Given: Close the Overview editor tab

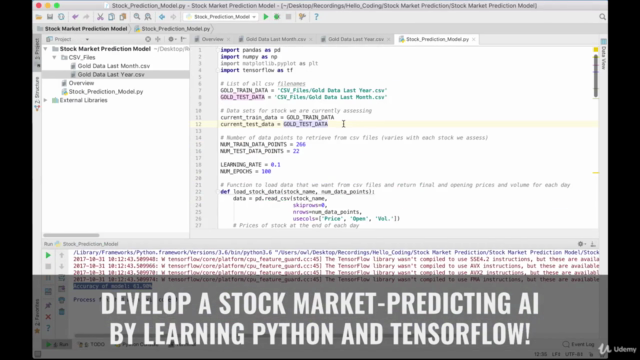Looking at the screenshot, I should (x=228, y=39).
